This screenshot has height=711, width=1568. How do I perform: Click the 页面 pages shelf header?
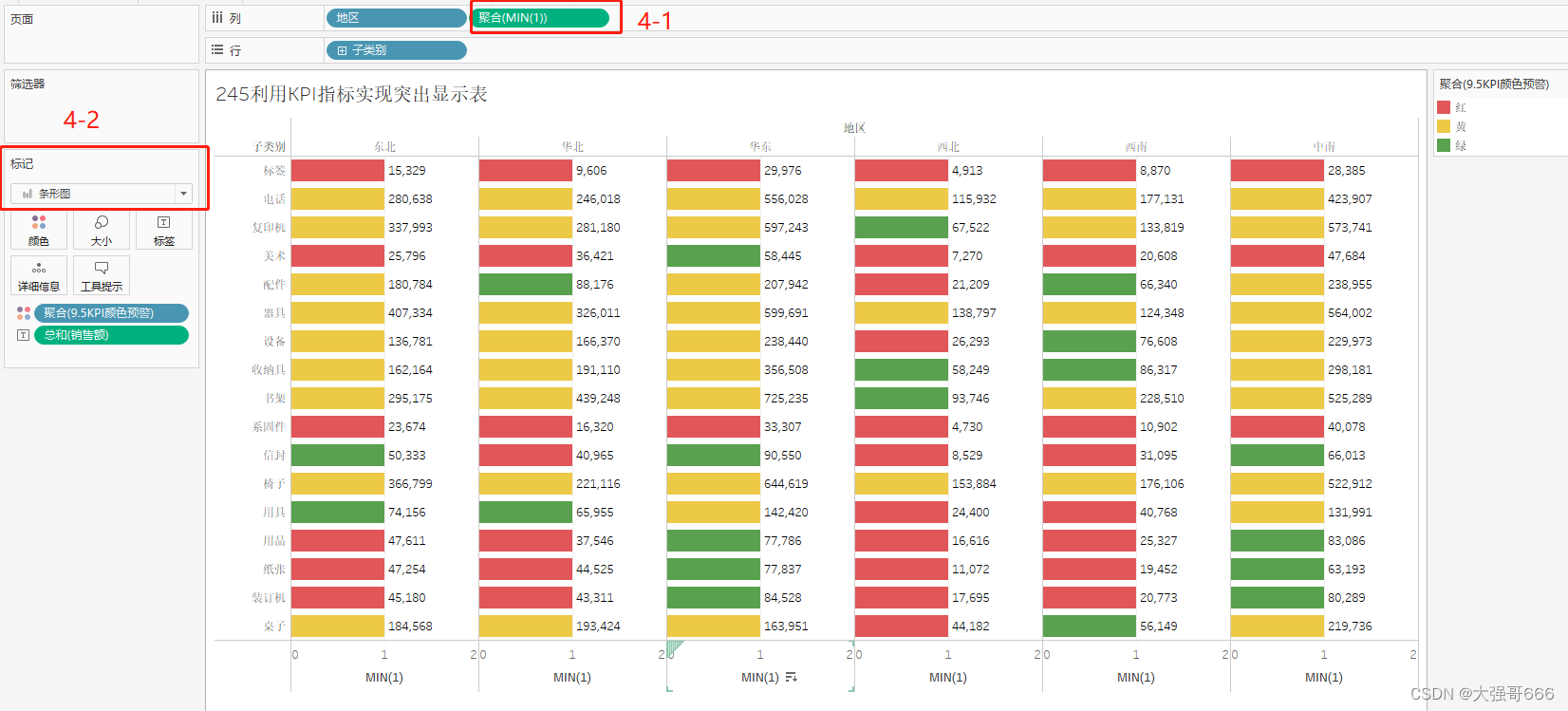pyautogui.click(x=22, y=19)
